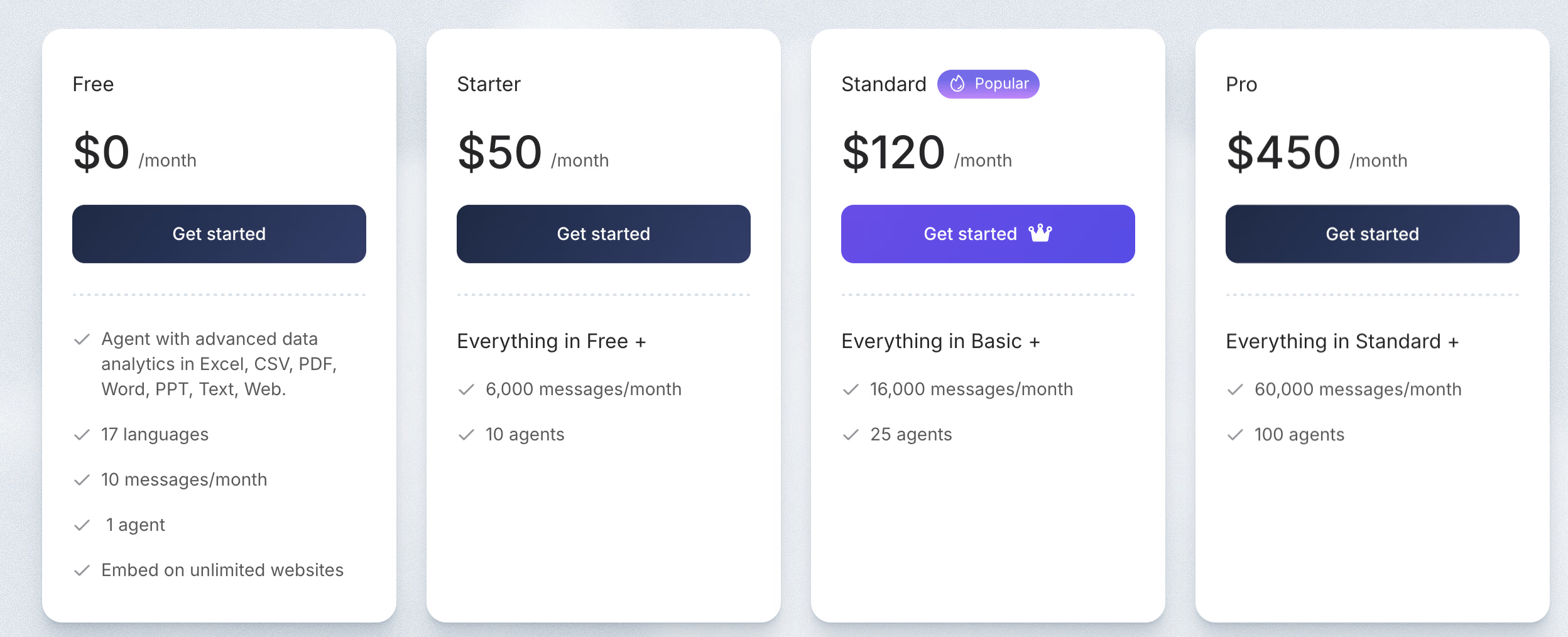Choose Get started on Free plan
The image size is (1568, 637).
tap(219, 234)
